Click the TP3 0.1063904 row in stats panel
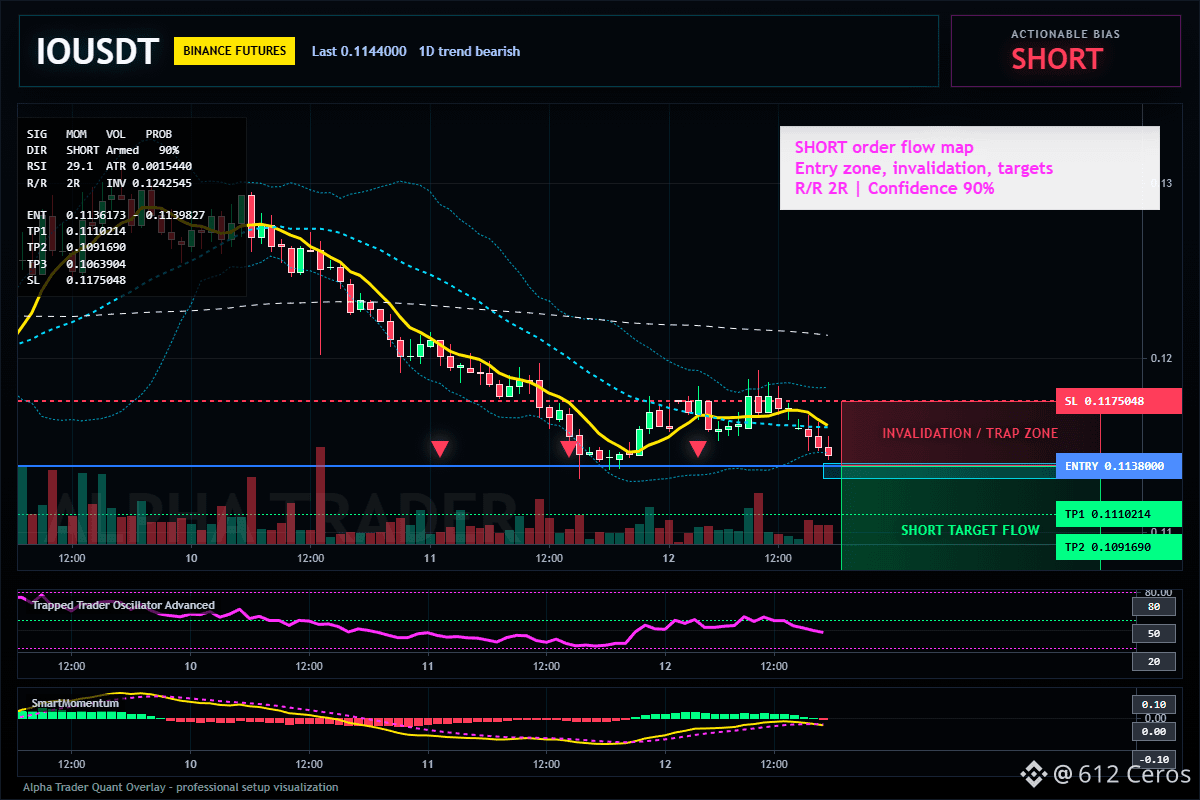 (77, 264)
